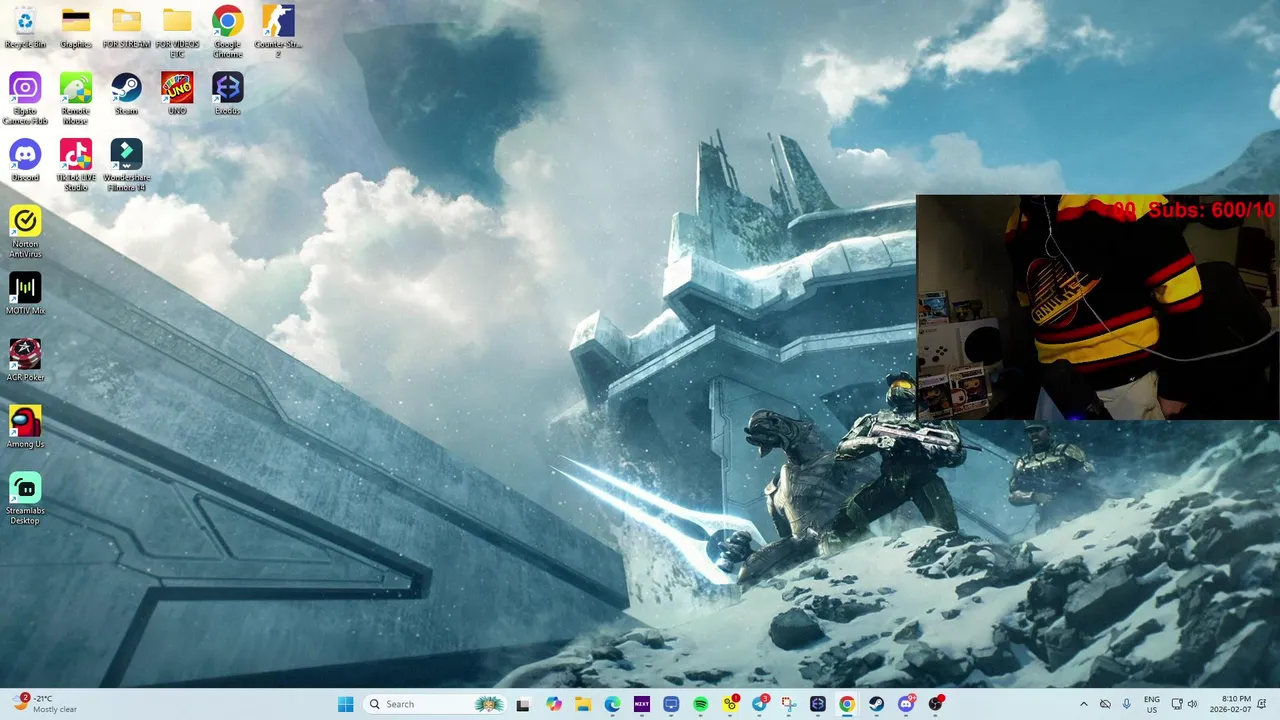The height and width of the screenshot is (720, 1280).
Task: Open File Explorer from the taskbar
Action: [583, 704]
